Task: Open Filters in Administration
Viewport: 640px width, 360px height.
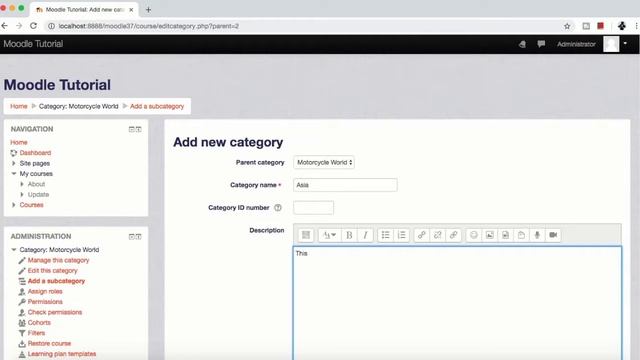Action: pyautogui.click(x=36, y=333)
